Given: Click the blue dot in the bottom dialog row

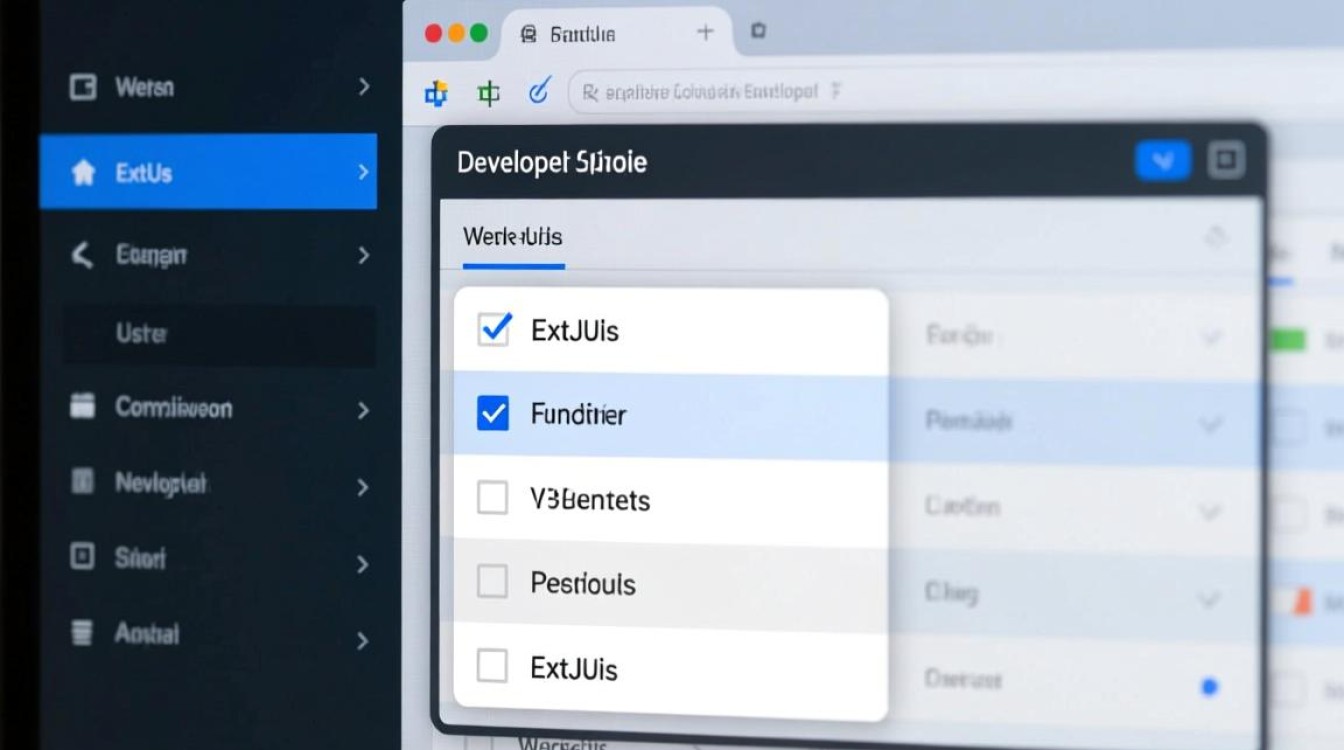Looking at the screenshot, I should point(1209,686).
